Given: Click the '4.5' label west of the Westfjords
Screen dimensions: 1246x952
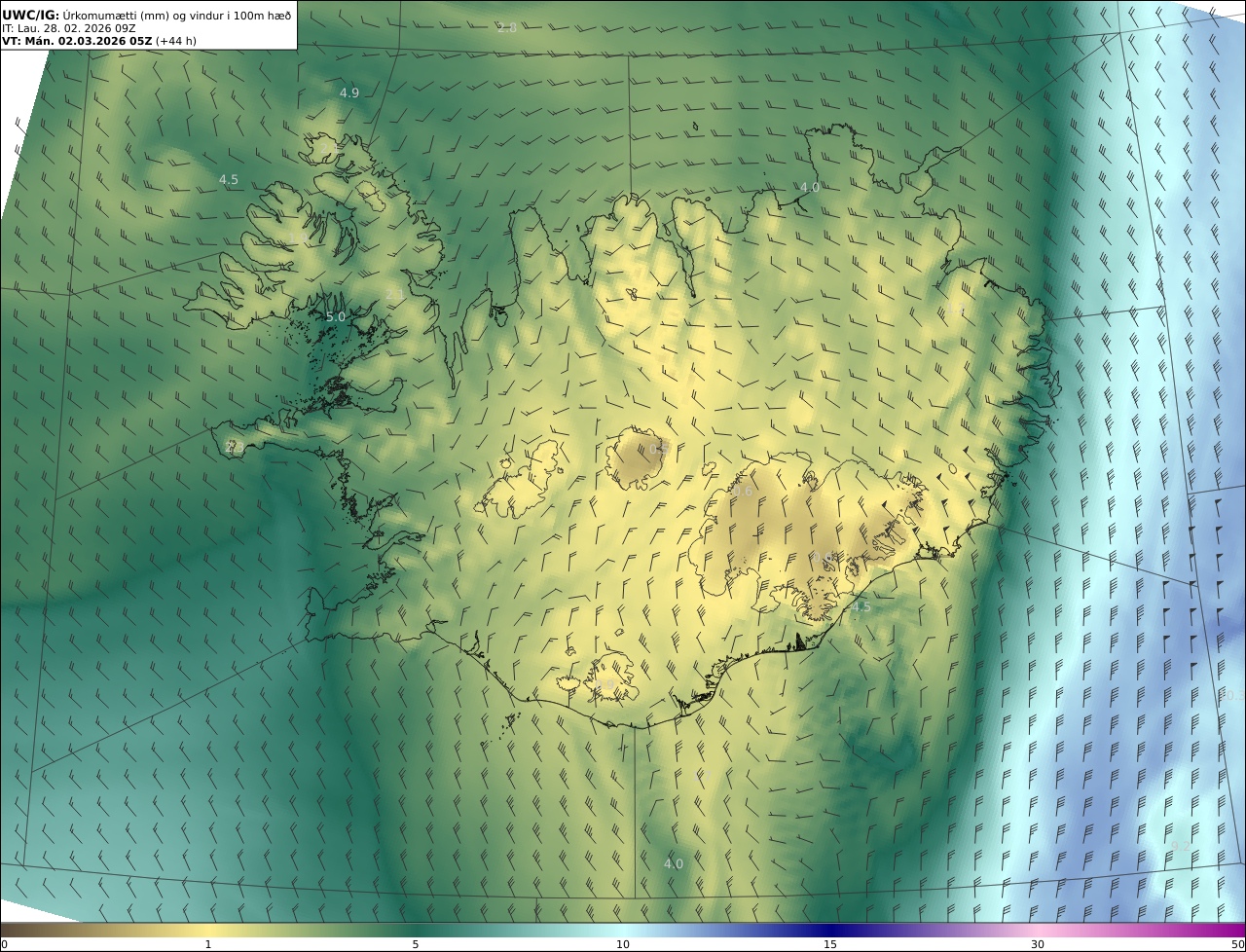Looking at the screenshot, I should point(229,179).
